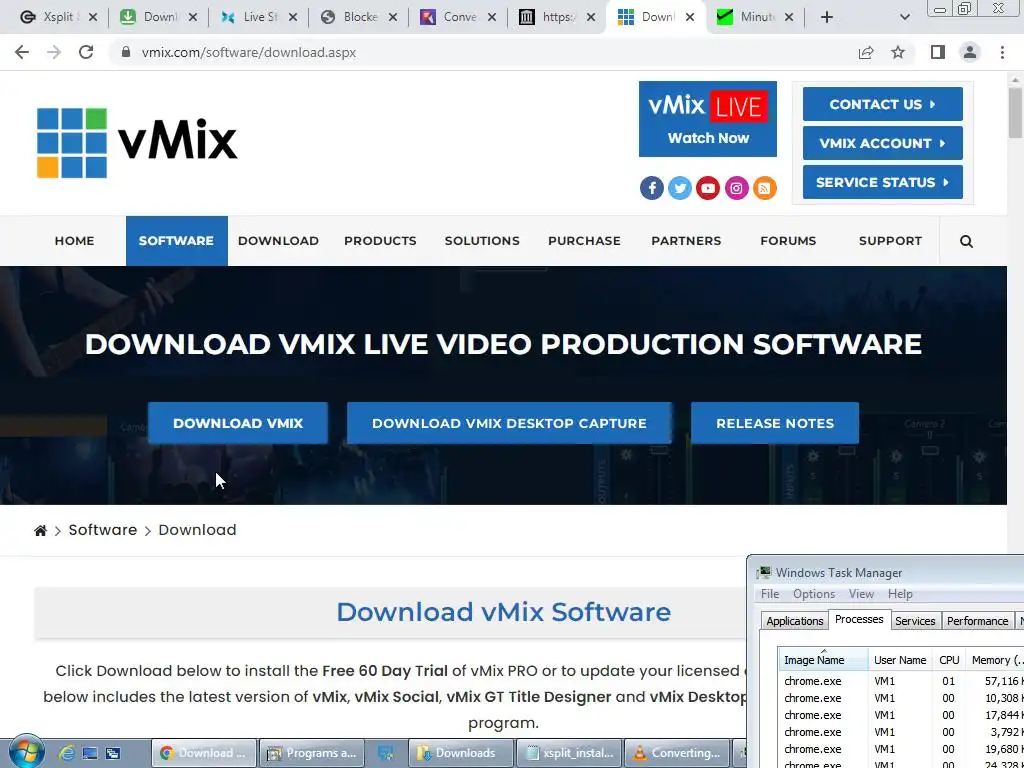Switch to the Minute browser tab
The width and height of the screenshot is (1024, 768).
click(x=755, y=18)
